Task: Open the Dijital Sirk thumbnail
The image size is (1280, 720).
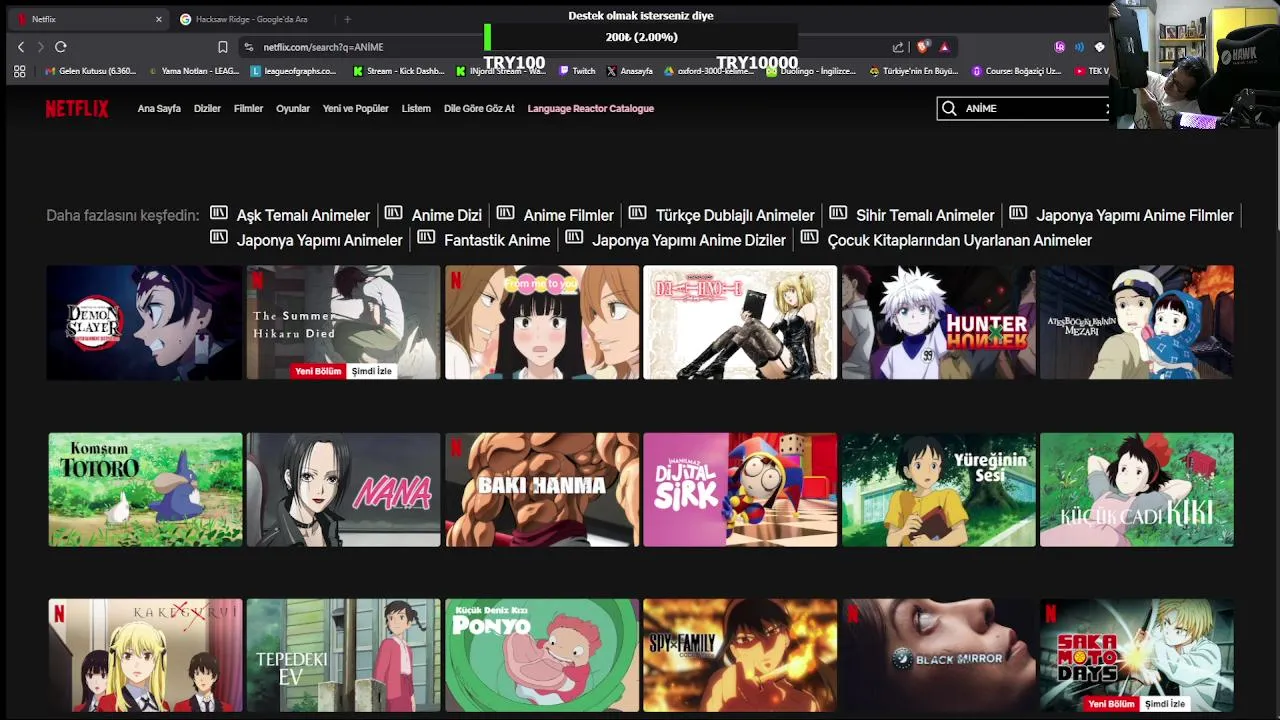Action: click(x=740, y=489)
